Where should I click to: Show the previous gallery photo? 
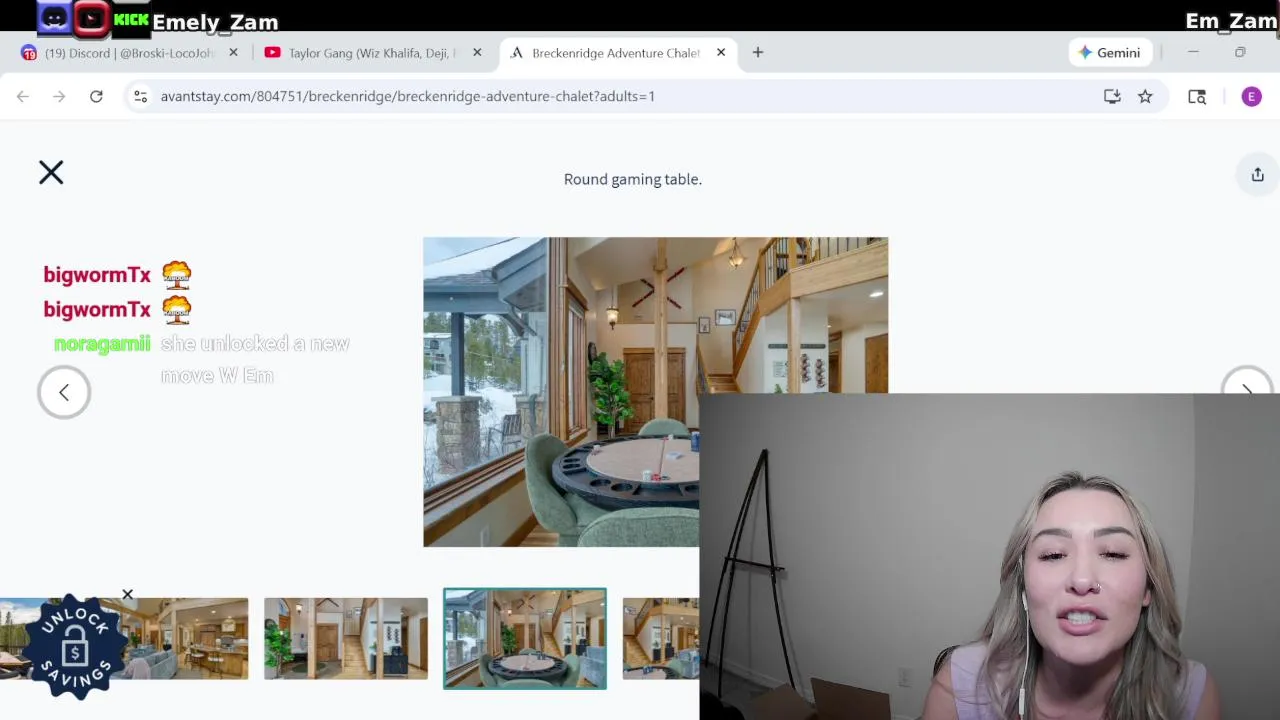(64, 392)
